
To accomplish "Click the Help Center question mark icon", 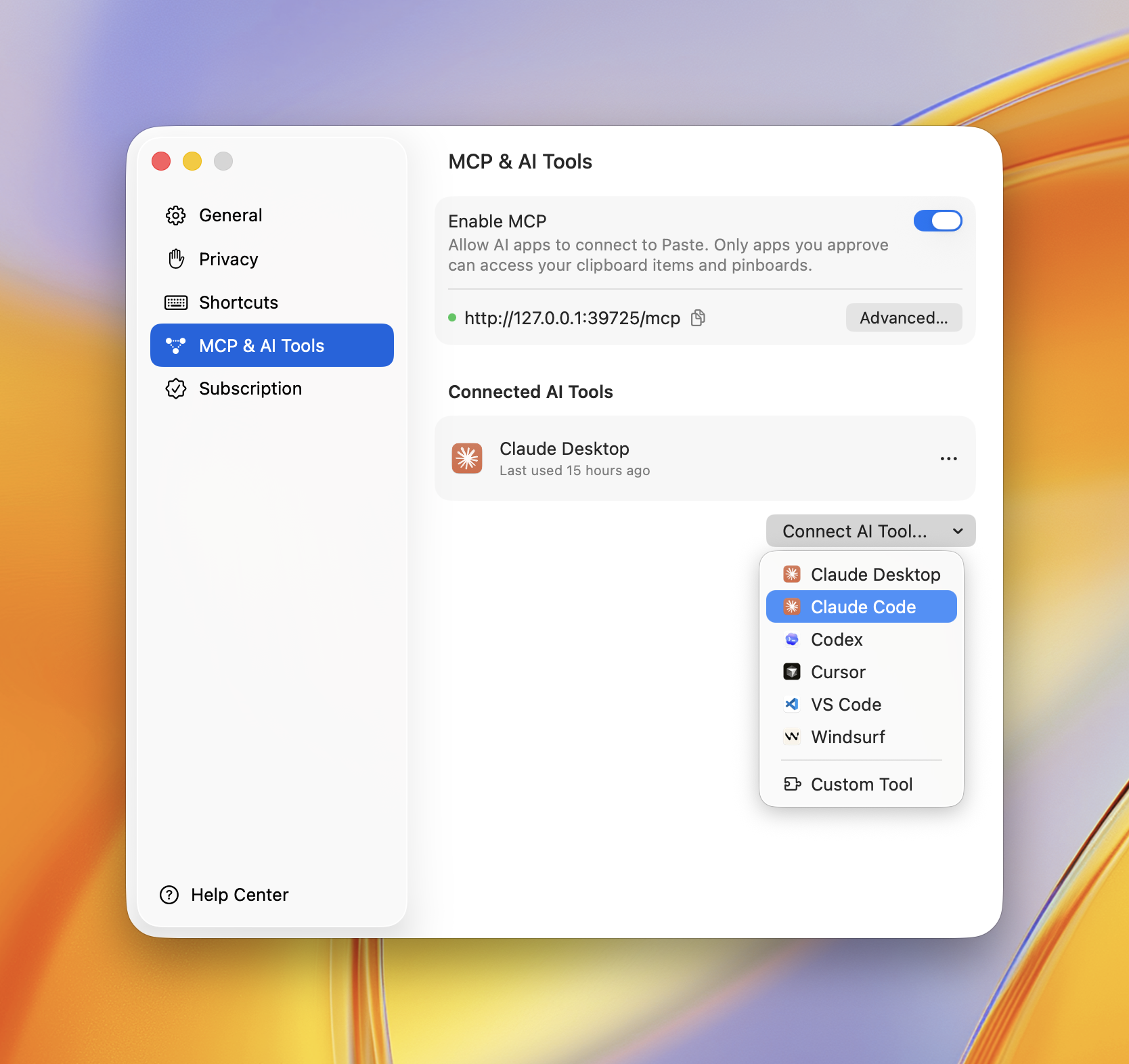I will pos(169,895).
